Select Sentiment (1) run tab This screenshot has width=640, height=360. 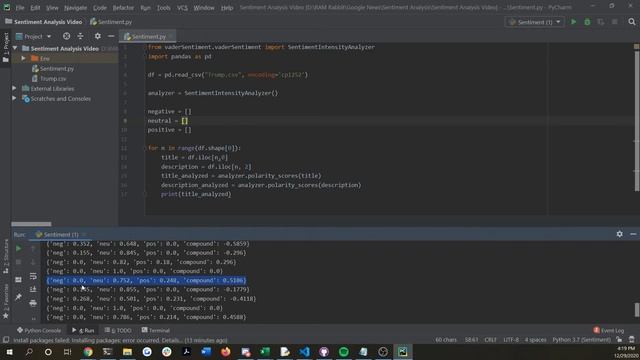[x=61, y=234]
